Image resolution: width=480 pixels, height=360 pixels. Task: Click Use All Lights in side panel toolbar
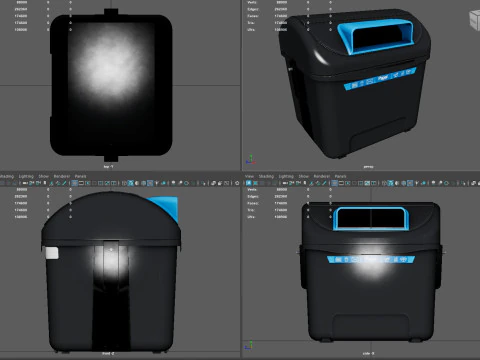pyautogui.click(x=416, y=183)
